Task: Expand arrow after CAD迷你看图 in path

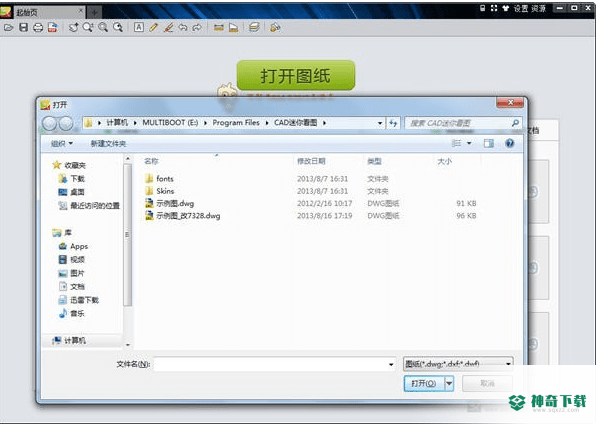Action: pyautogui.click(x=324, y=123)
